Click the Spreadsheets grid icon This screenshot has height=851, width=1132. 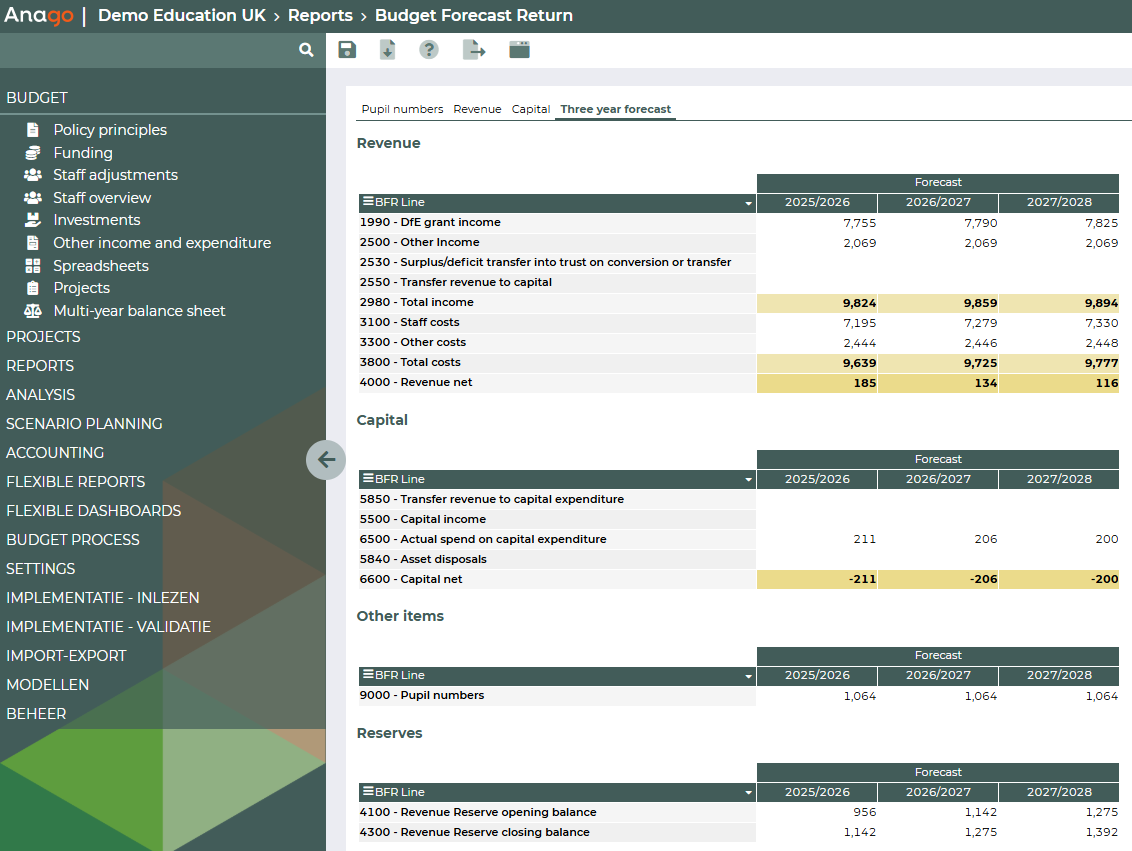(32, 266)
